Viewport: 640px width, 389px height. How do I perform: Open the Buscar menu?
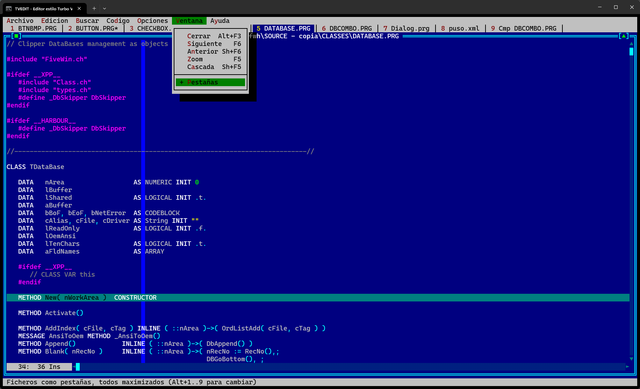[x=87, y=20]
